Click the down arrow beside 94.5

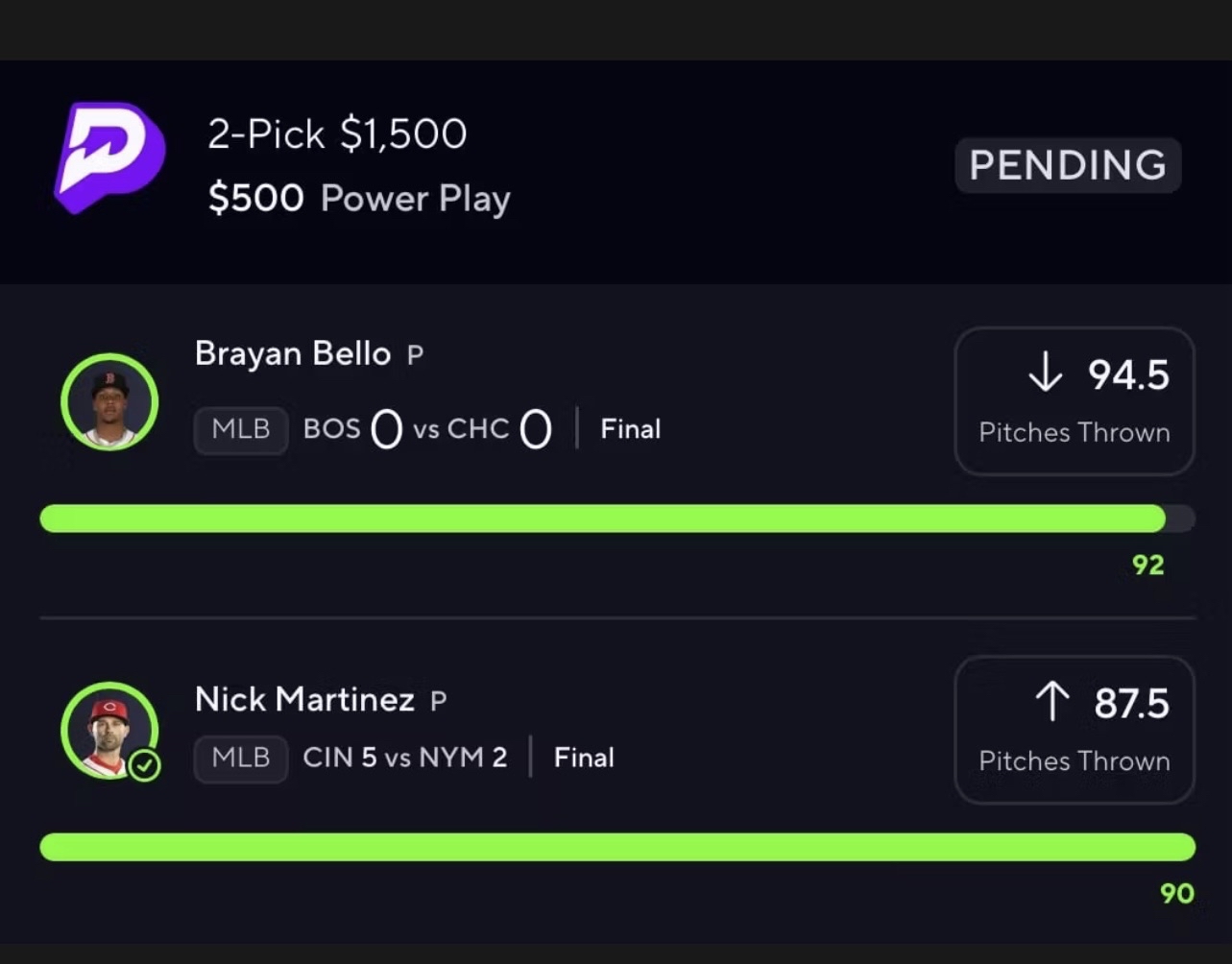pyautogui.click(x=1045, y=373)
